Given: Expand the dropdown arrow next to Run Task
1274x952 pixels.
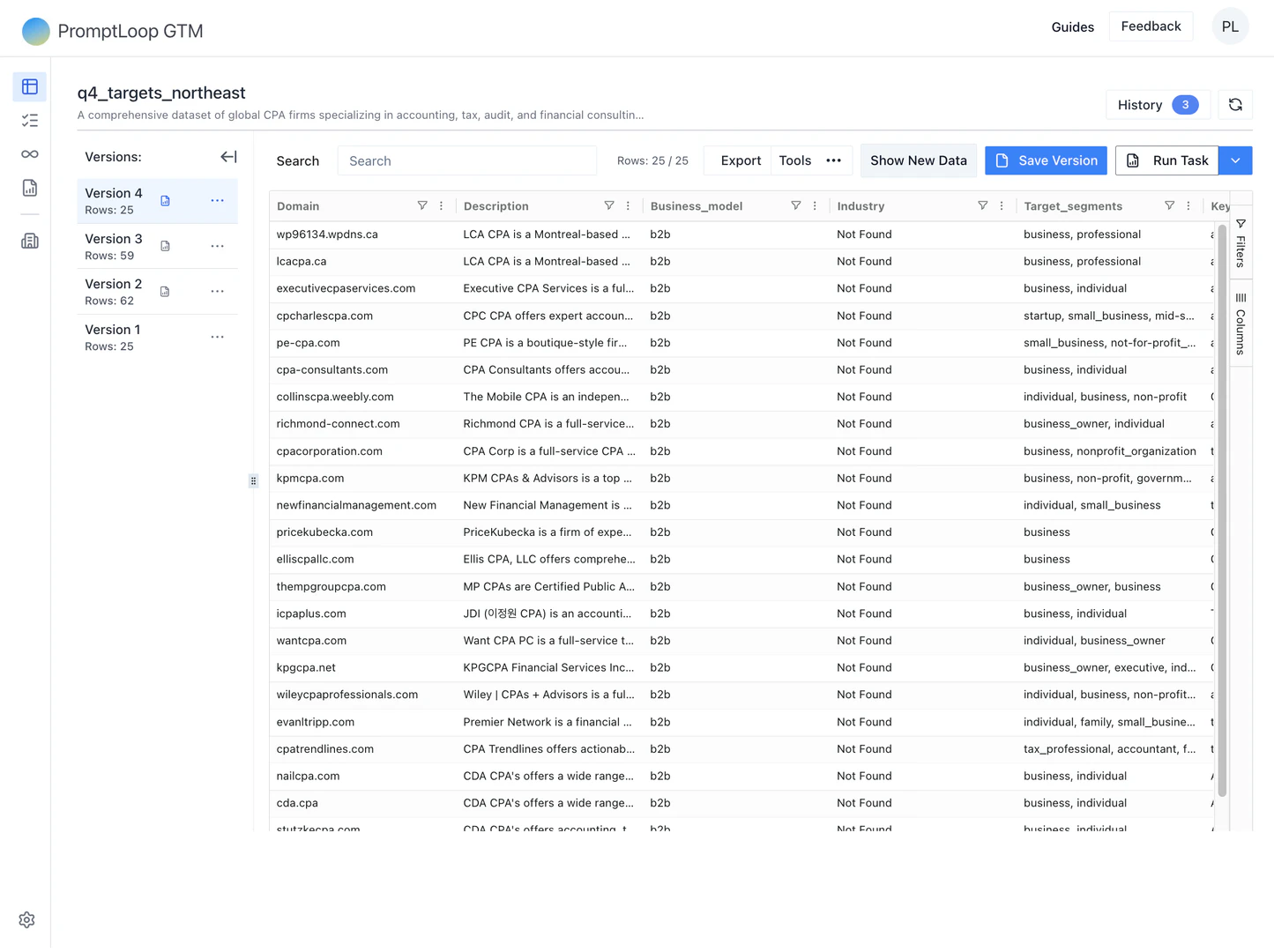Looking at the screenshot, I should click(x=1235, y=160).
